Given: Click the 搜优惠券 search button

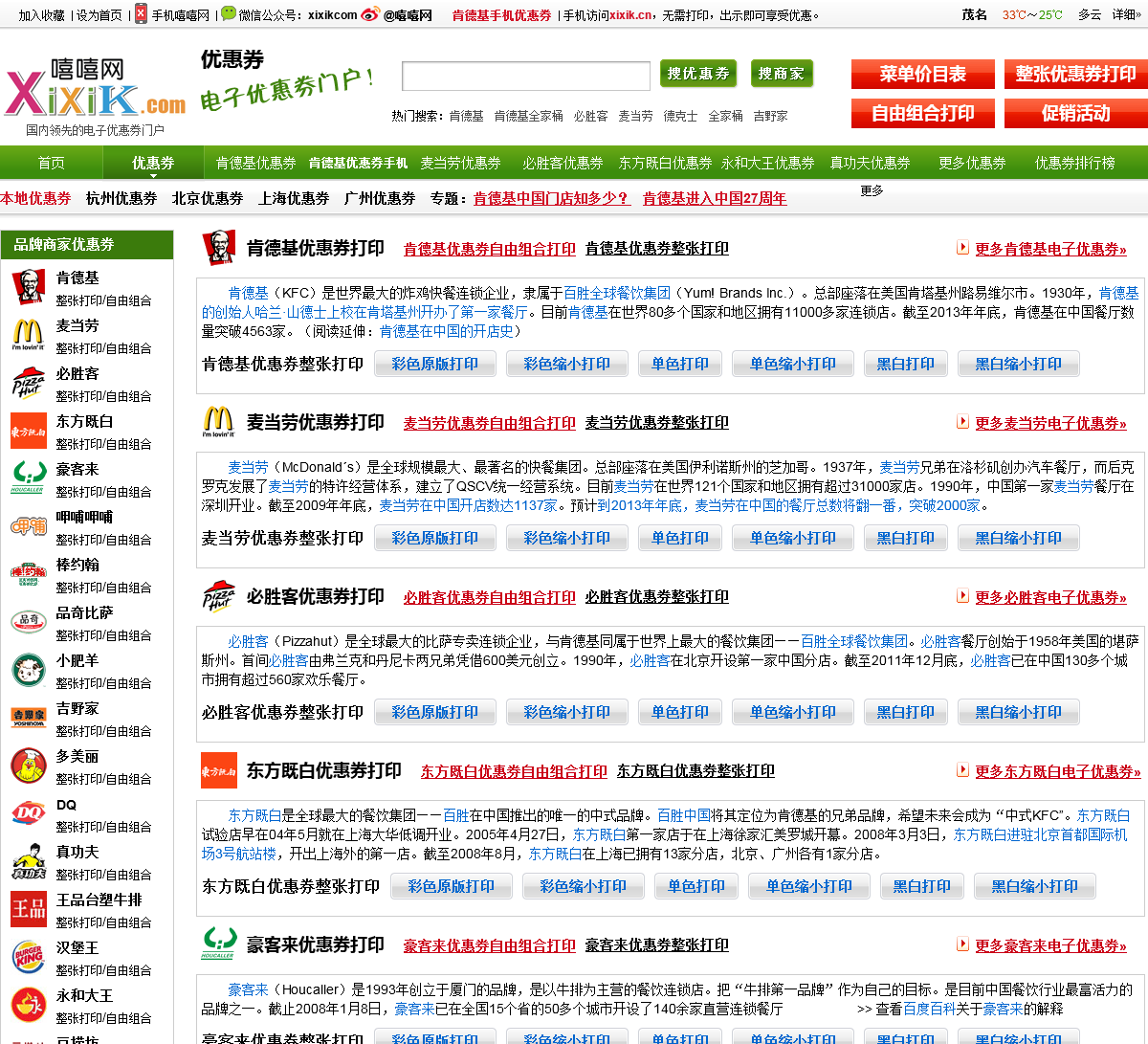Looking at the screenshot, I should (698, 74).
